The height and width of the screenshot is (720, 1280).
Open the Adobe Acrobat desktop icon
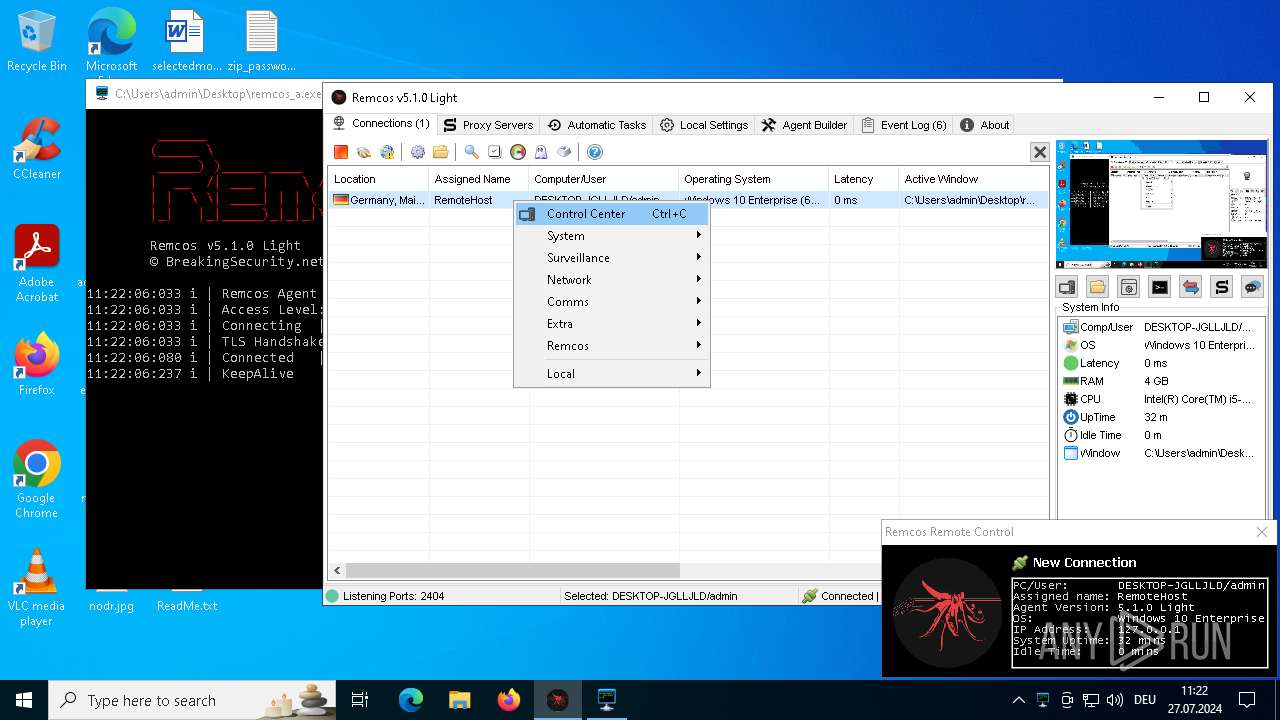(x=37, y=264)
